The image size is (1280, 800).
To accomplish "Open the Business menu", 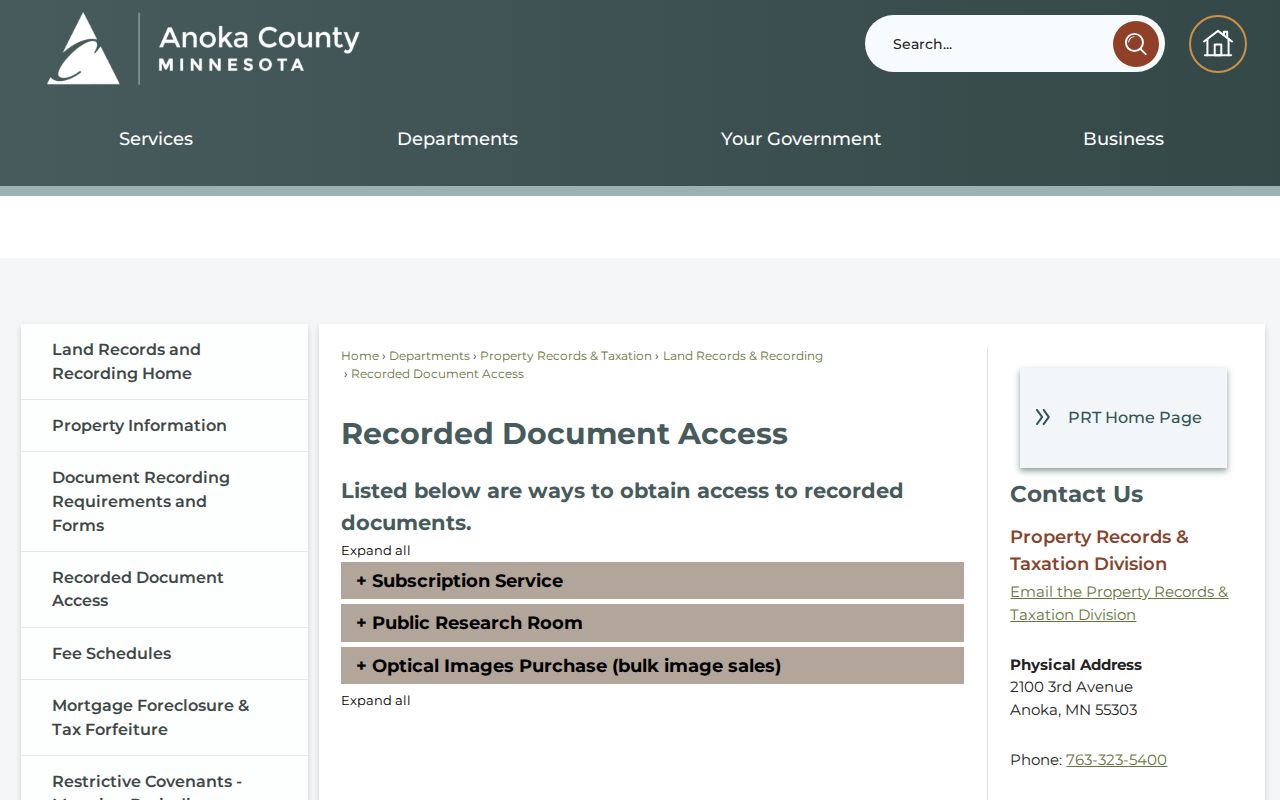I will (1123, 139).
